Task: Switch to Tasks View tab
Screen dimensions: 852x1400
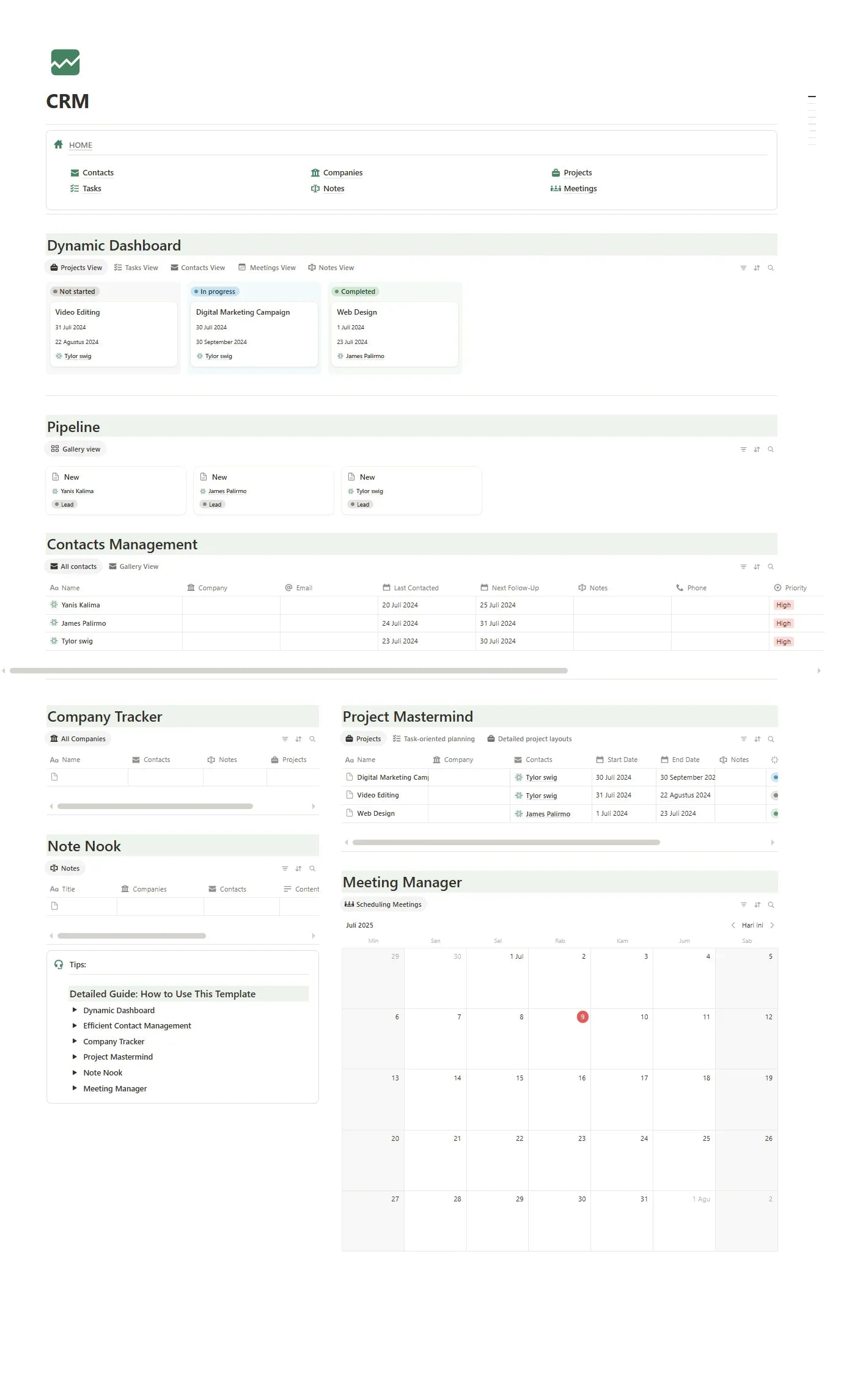Action: pos(136,268)
